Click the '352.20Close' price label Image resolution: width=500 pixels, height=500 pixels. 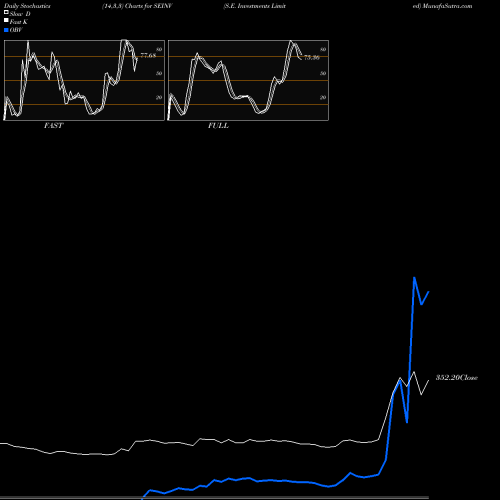[x=457, y=378]
